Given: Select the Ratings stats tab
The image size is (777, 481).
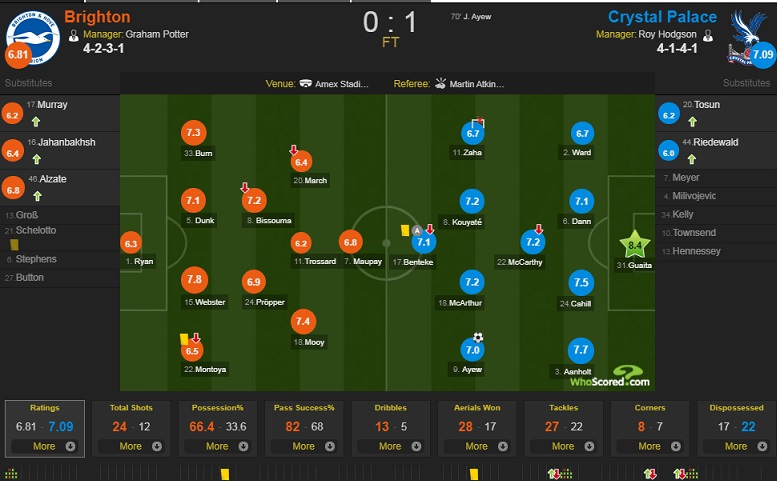Looking at the screenshot, I should coord(45,428).
